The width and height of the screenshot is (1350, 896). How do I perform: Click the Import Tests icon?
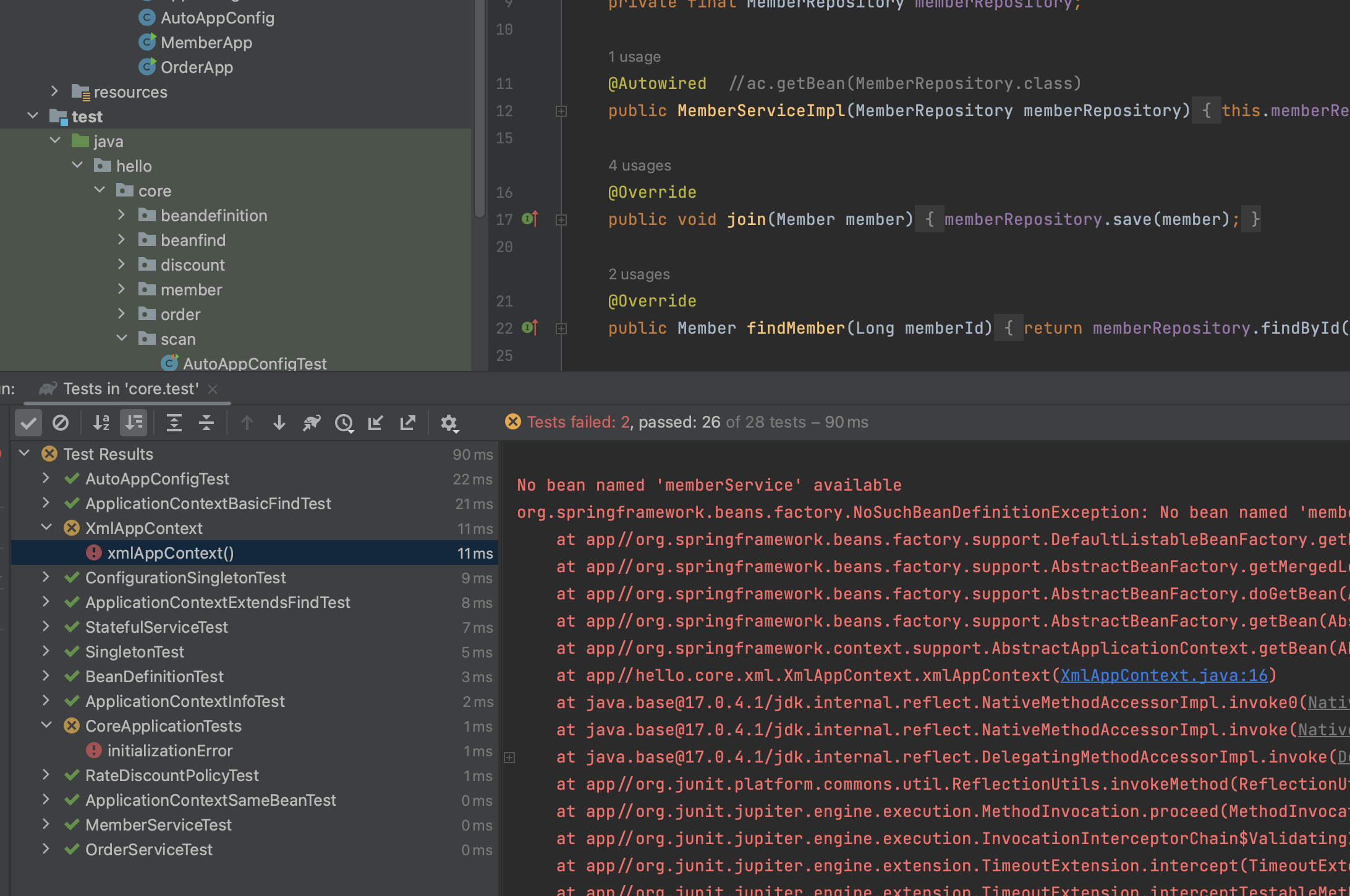point(376,423)
